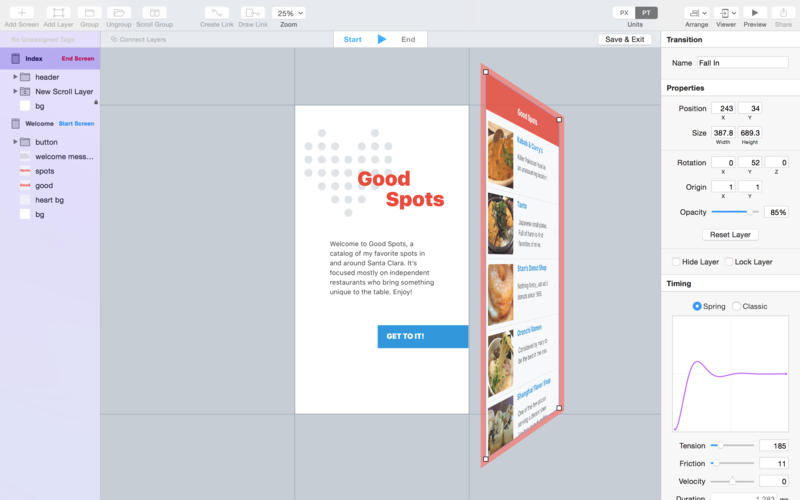Tick the Lock Layer checkbox
Screen dimensions: 800x500
[729, 262]
